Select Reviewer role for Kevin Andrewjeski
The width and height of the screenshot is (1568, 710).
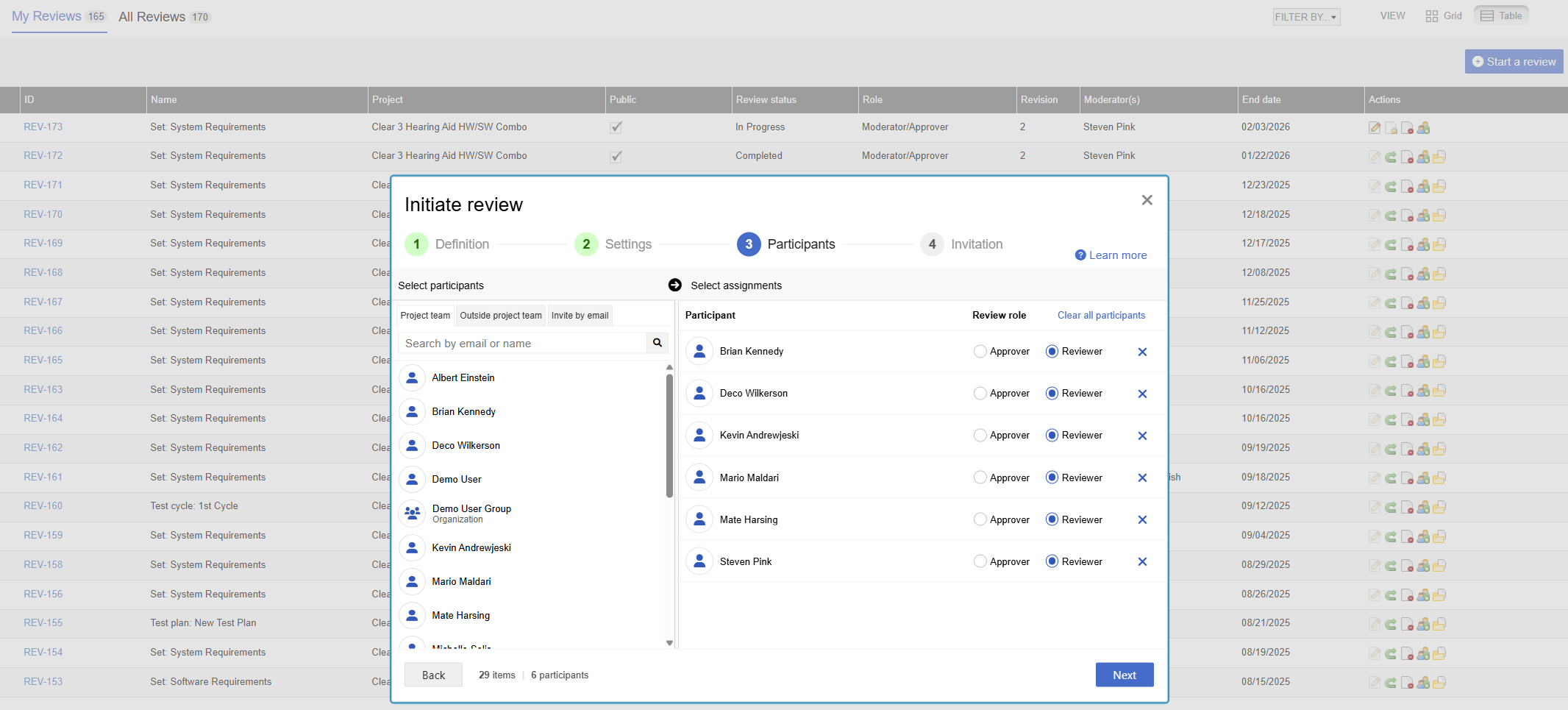pos(1052,436)
